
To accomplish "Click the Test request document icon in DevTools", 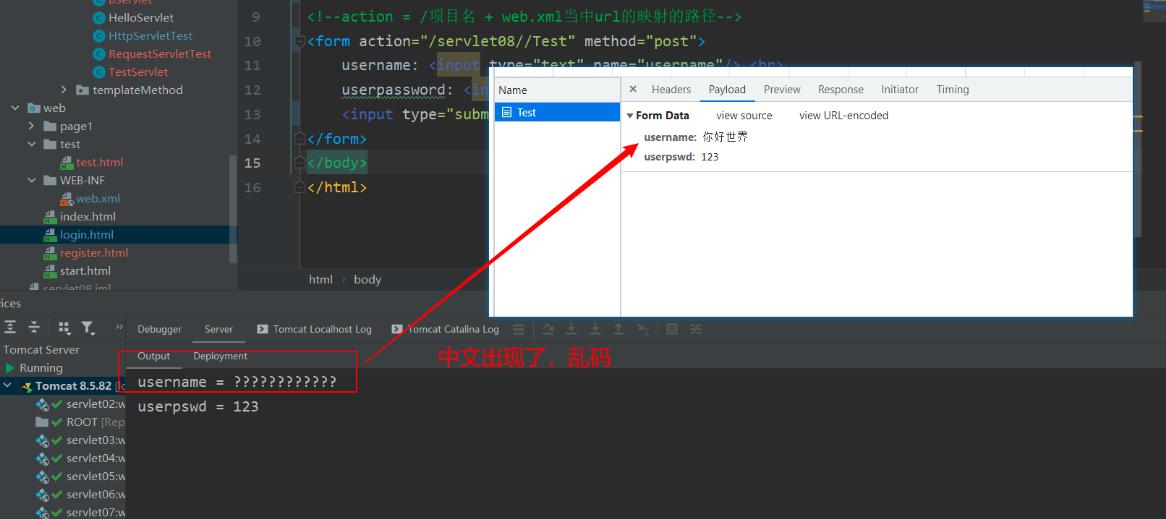I will click(x=506, y=112).
